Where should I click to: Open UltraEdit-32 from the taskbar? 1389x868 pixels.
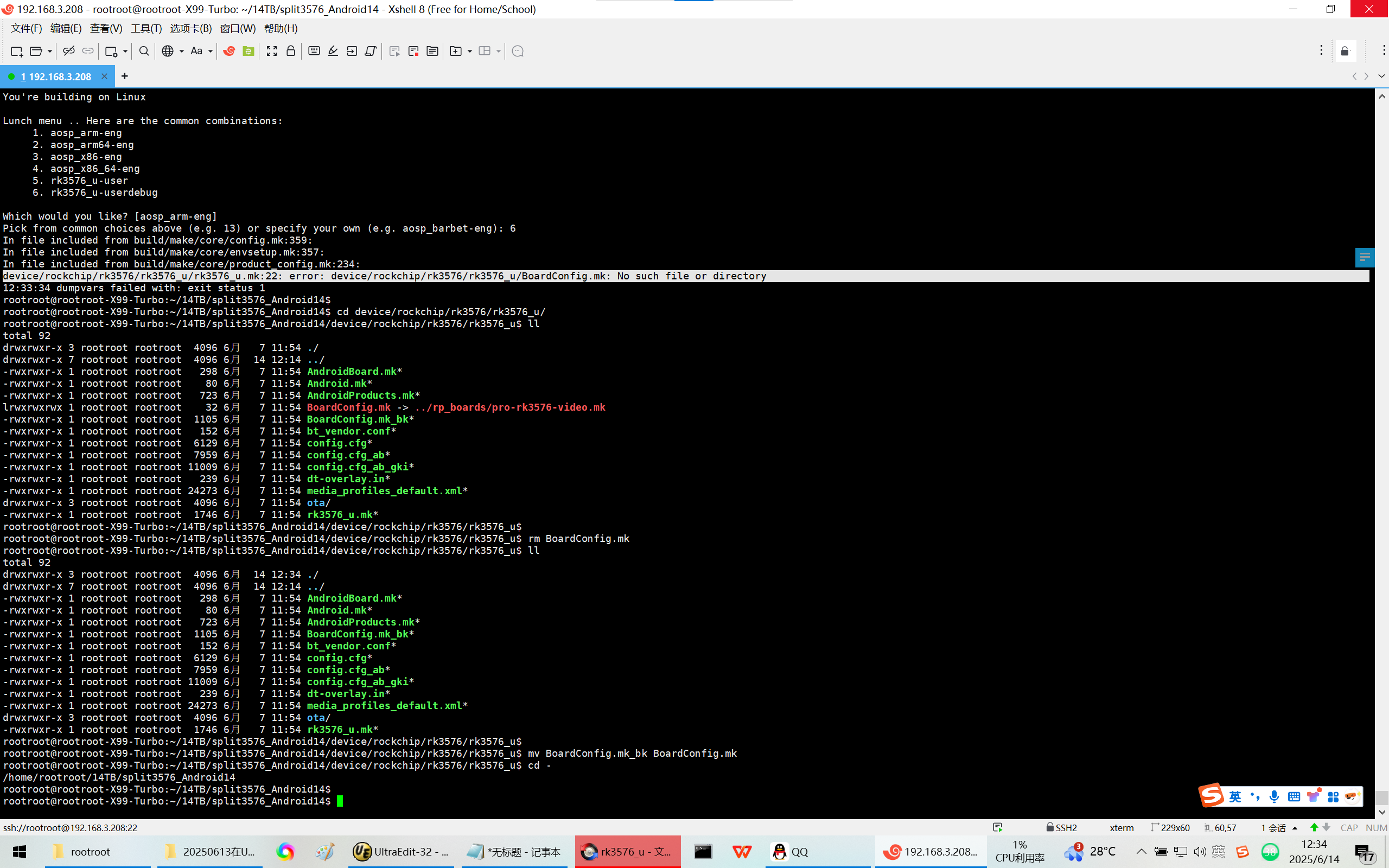pyautogui.click(x=400, y=851)
